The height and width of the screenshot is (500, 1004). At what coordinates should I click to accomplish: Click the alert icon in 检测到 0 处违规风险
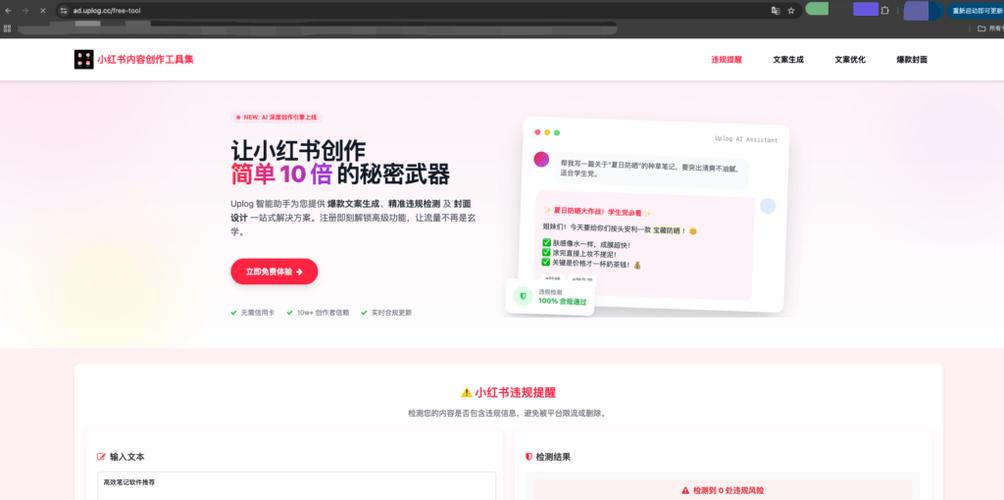(x=686, y=490)
